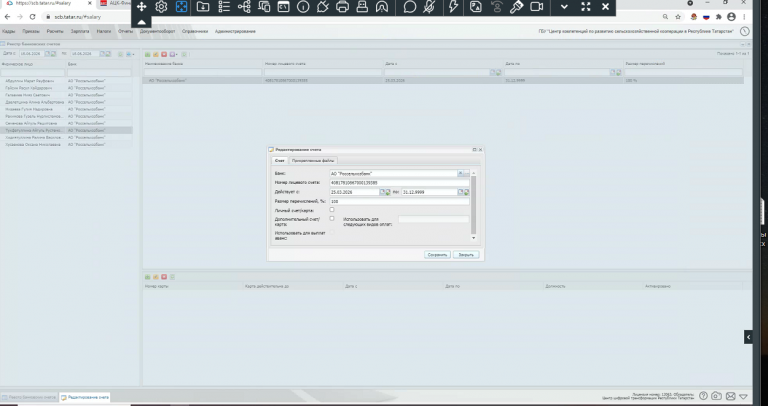This screenshot has height=406, width=768.
Task: Switch to bottom taskbar tab 'Реестр банковских счетов'
Action: click(x=29, y=397)
